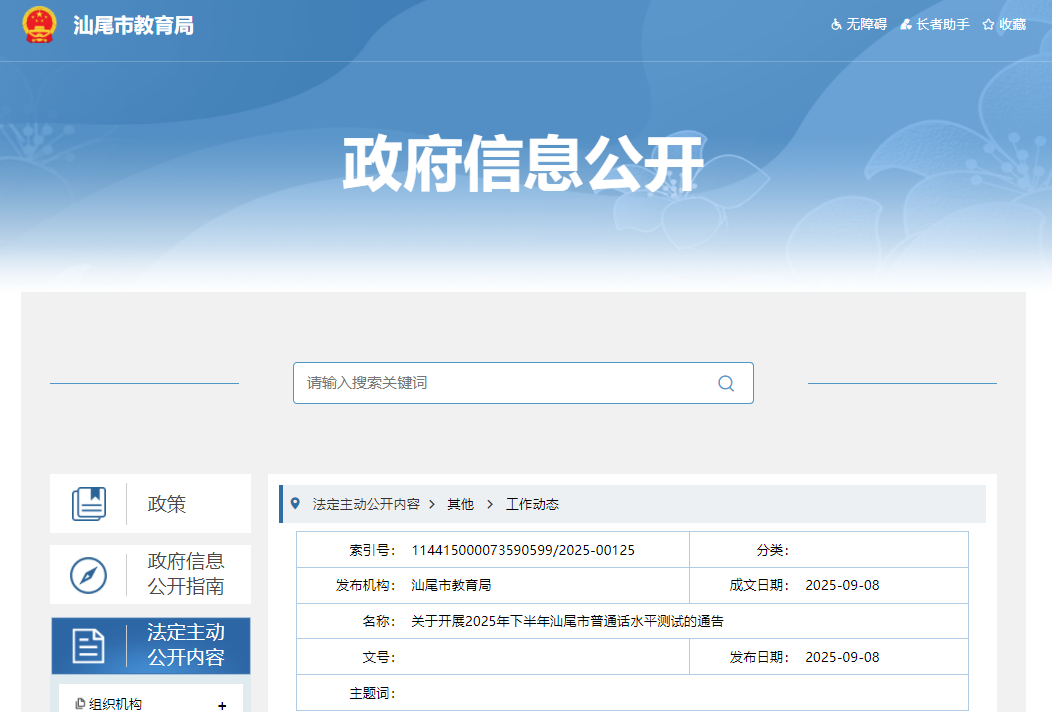Select 其他 in the breadcrumb path

[x=460, y=504]
